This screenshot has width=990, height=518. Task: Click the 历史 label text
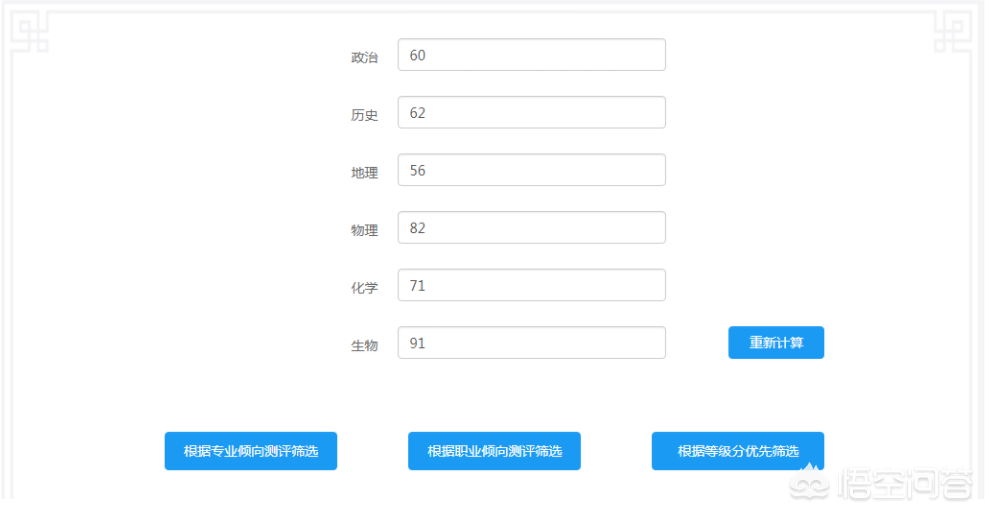tap(364, 115)
